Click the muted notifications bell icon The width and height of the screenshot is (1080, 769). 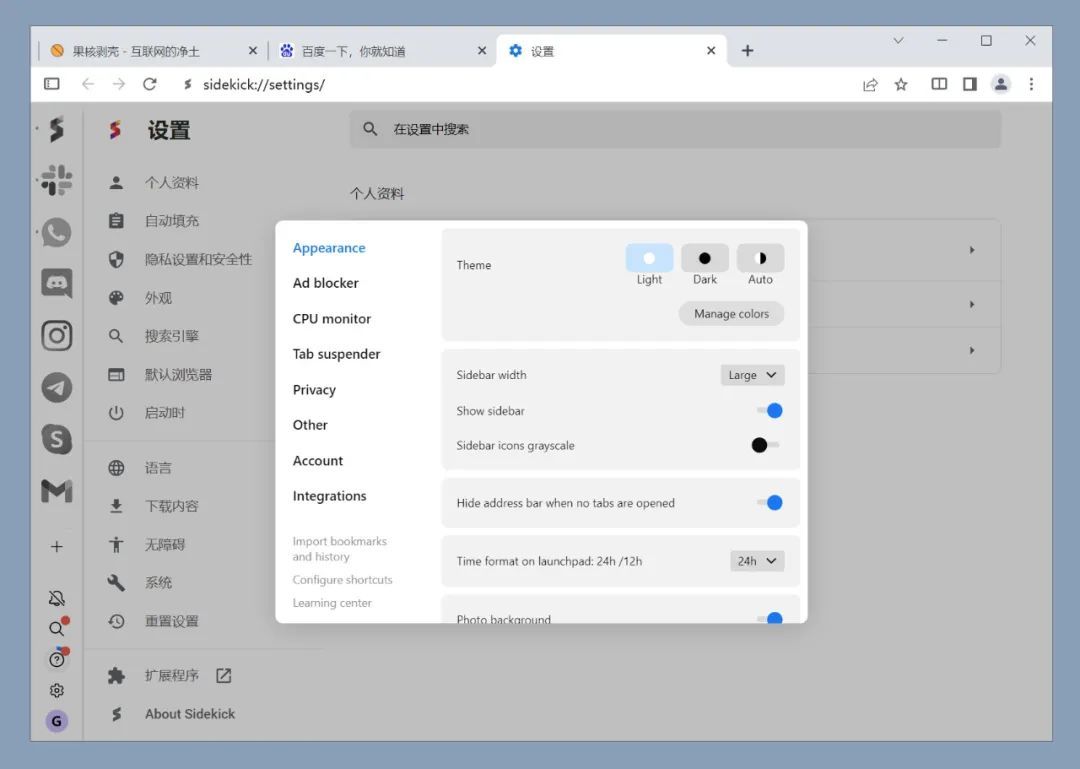click(x=56, y=598)
